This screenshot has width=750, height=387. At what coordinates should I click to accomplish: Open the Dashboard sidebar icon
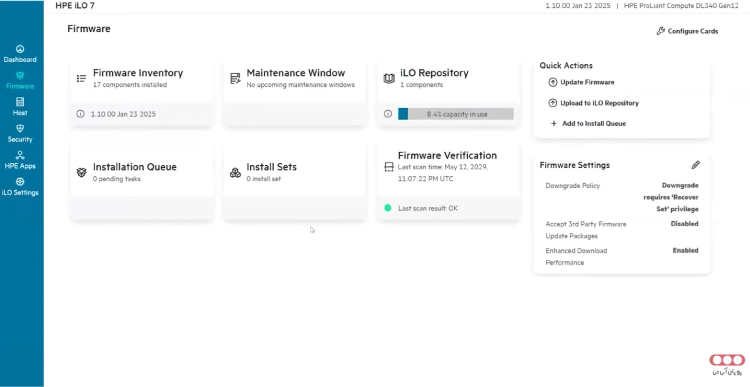click(20, 49)
